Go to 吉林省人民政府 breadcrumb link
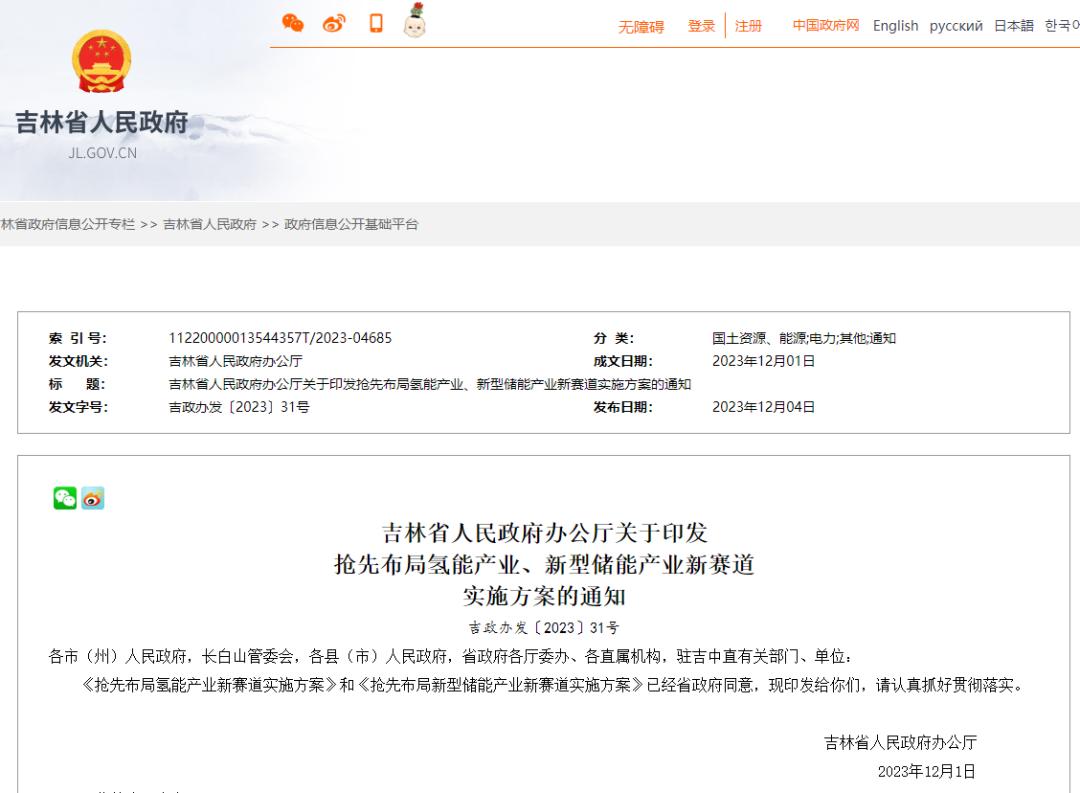The image size is (1080, 793). (x=210, y=225)
